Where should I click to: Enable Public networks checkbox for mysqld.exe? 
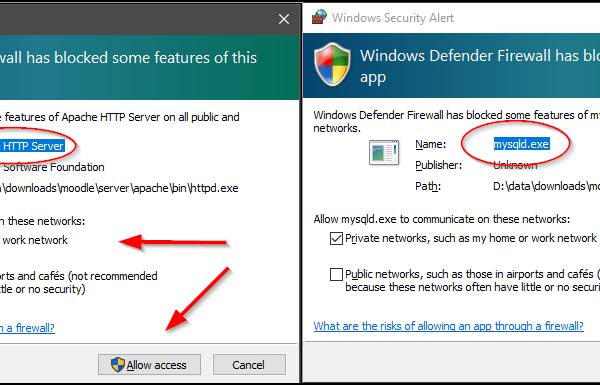click(336, 274)
